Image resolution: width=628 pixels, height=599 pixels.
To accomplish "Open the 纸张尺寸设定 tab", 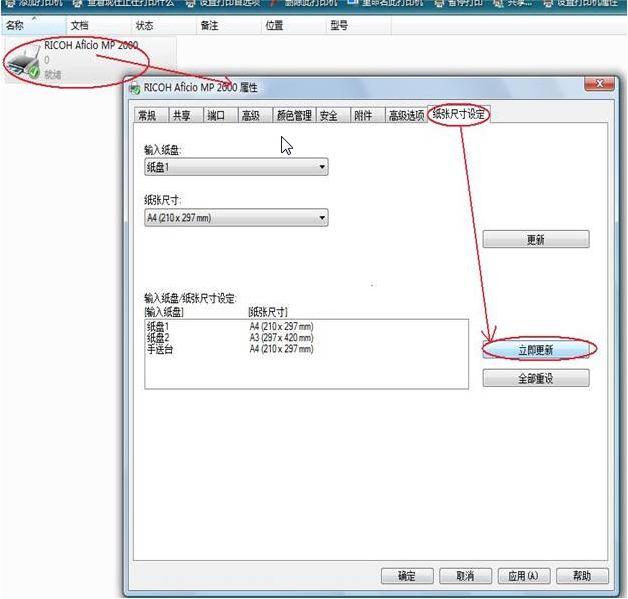I will tap(460, 115).
